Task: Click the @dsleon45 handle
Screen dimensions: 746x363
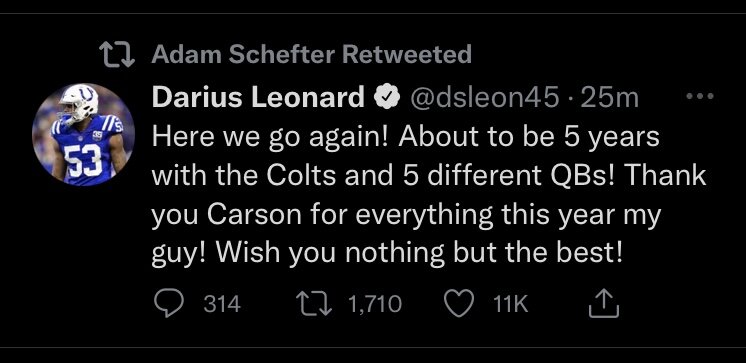Action: pos(483,97)
